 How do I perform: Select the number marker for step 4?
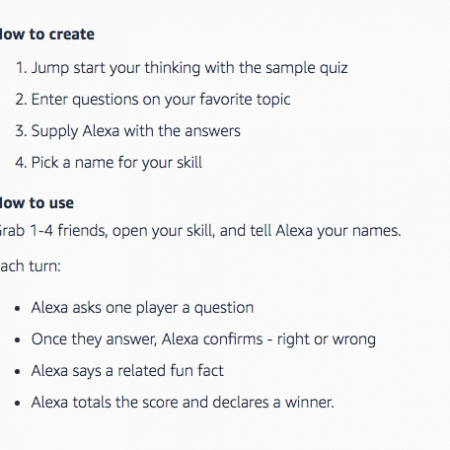[21, 163]
